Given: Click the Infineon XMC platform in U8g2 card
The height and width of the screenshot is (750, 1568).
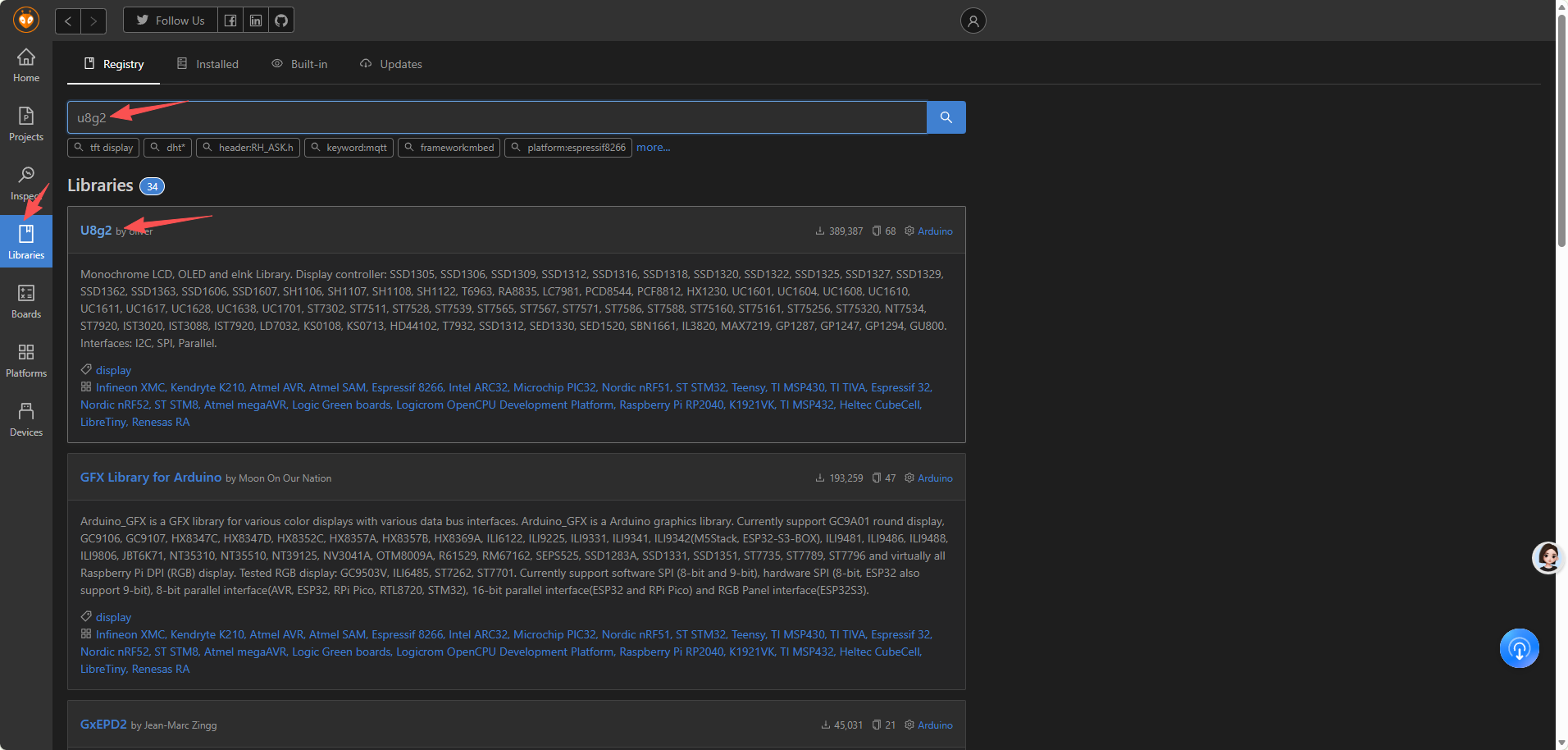Looking at the screenshot, I should click(130, 387).
